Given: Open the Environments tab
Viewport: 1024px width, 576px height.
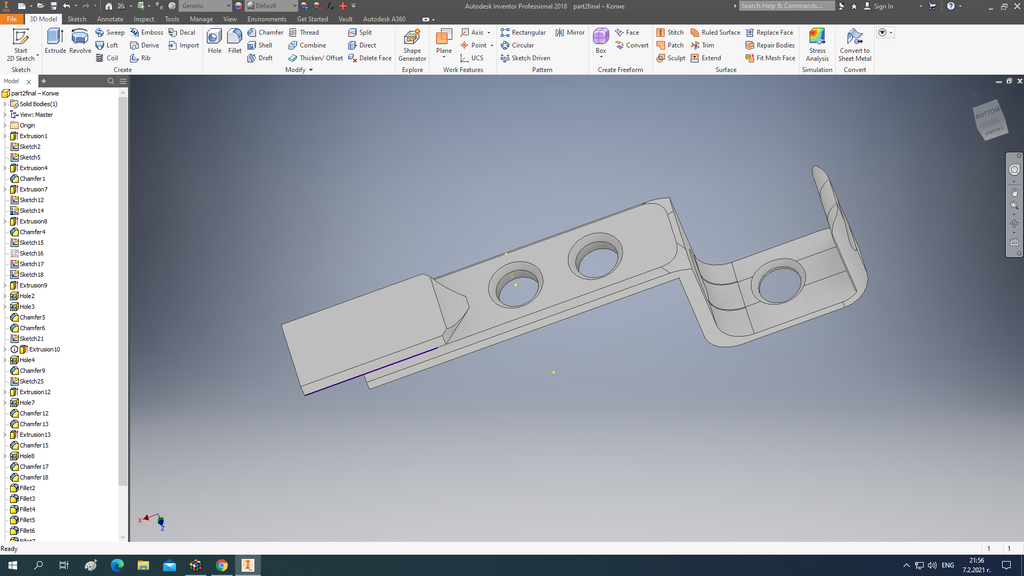Looking at the screenshot, I should 266,19.
